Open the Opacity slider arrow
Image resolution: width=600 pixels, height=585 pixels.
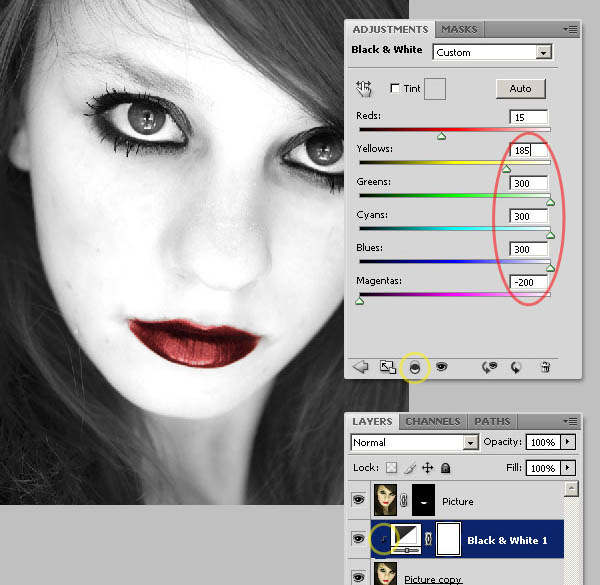tap(568, 442)
